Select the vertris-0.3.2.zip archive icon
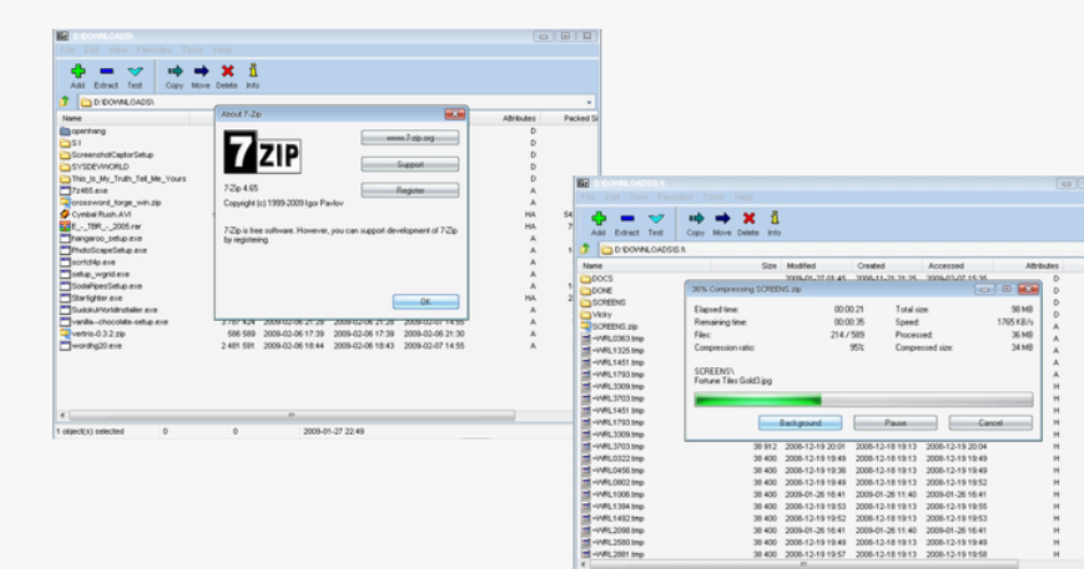The width and height of the screenshot is (1086, 569). click(65, 334)
